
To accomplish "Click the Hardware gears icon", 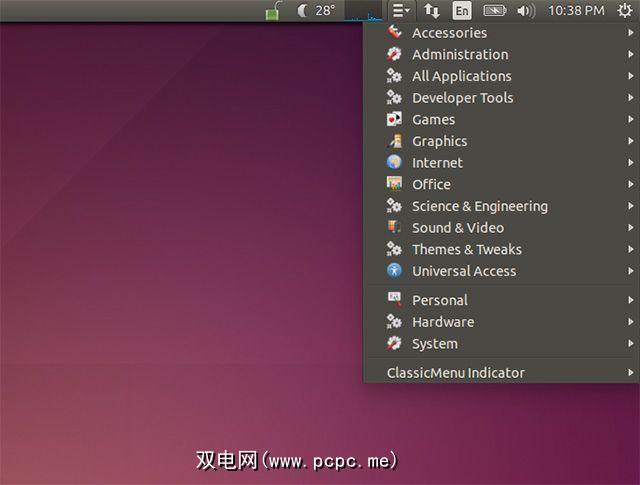I will tap(394, 322).
